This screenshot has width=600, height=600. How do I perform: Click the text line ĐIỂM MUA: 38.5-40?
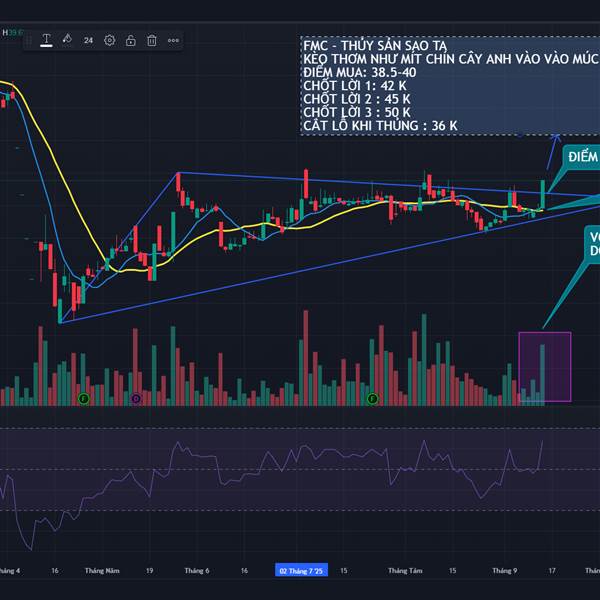pyautogui.click(x=360, y=72)
